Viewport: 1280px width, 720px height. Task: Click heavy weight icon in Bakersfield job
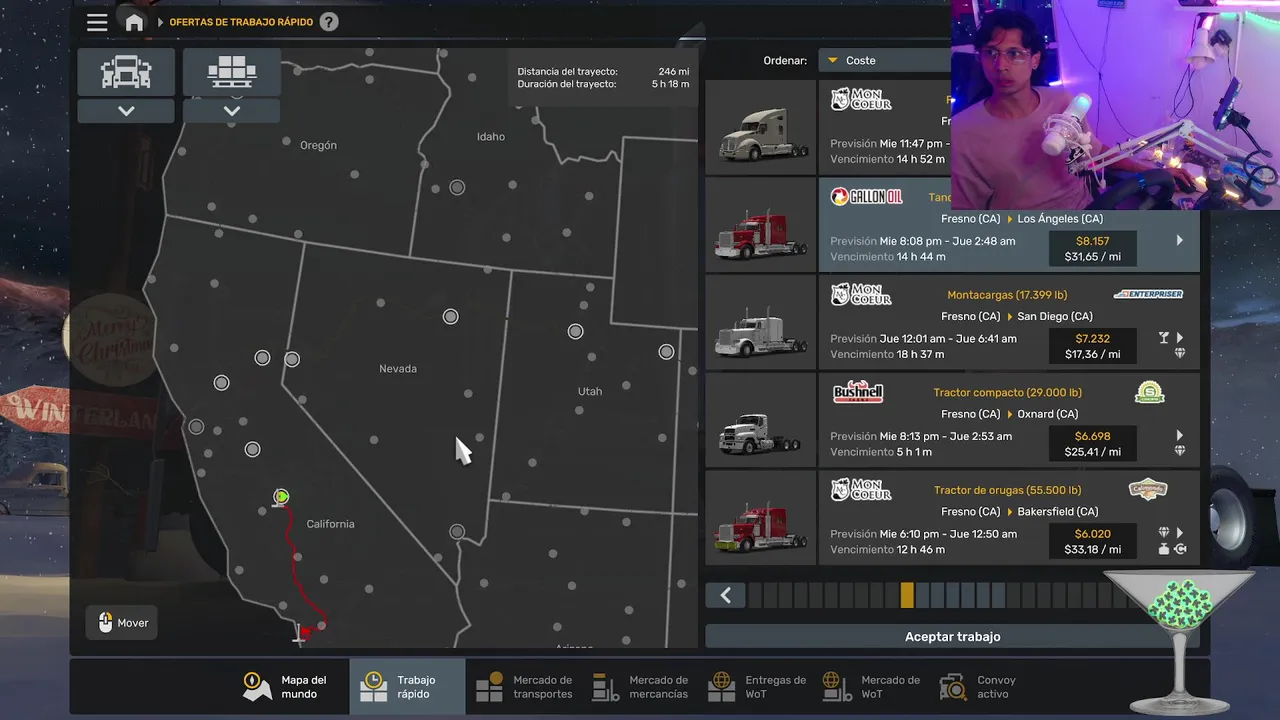click(x=1164, y=549)
